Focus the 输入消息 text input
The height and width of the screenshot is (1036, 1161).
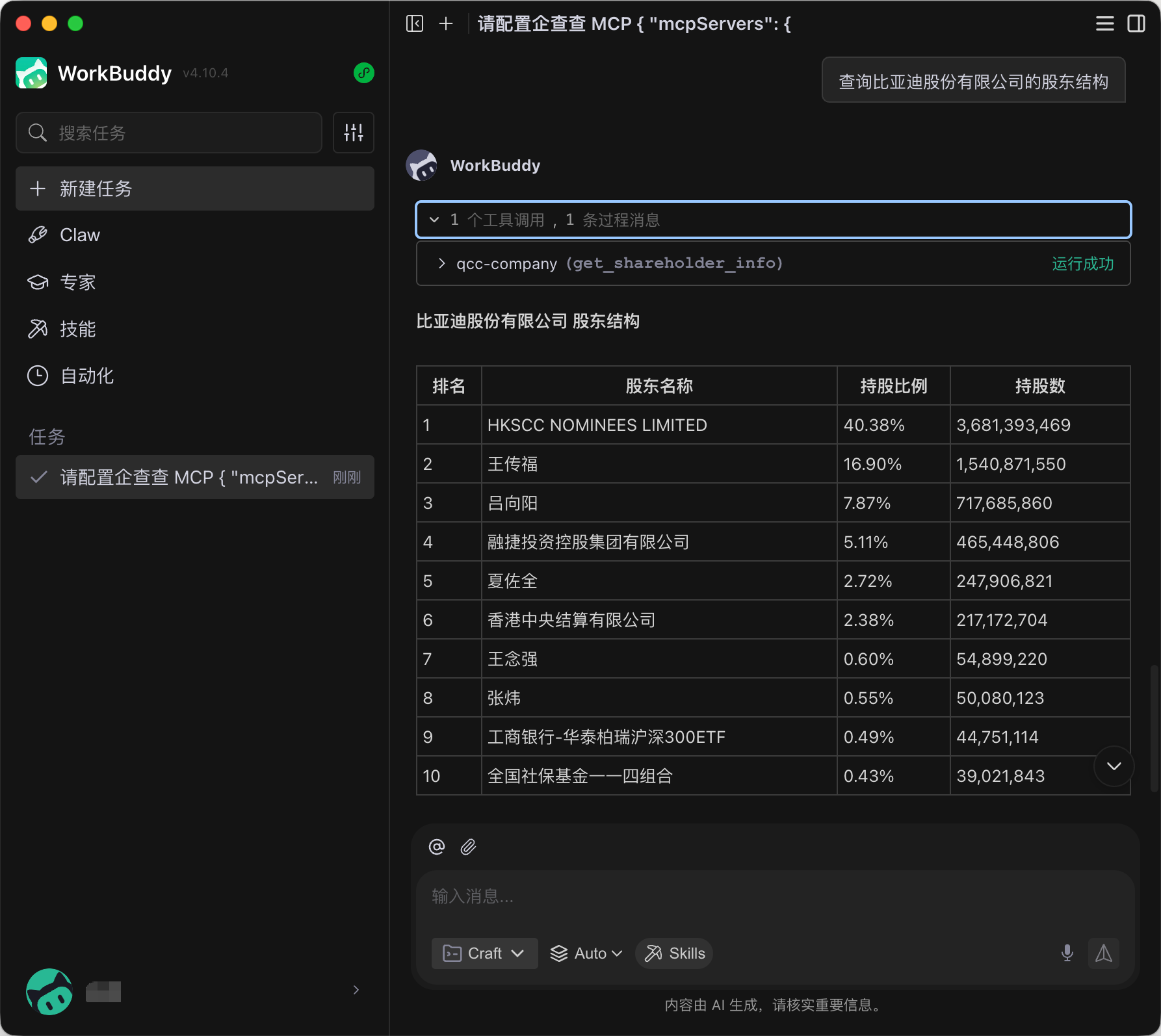[776, 897]
